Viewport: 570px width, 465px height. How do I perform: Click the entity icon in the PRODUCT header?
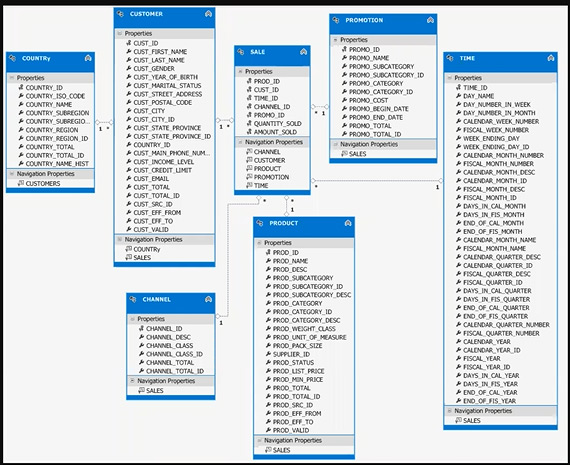coord(260,223)
